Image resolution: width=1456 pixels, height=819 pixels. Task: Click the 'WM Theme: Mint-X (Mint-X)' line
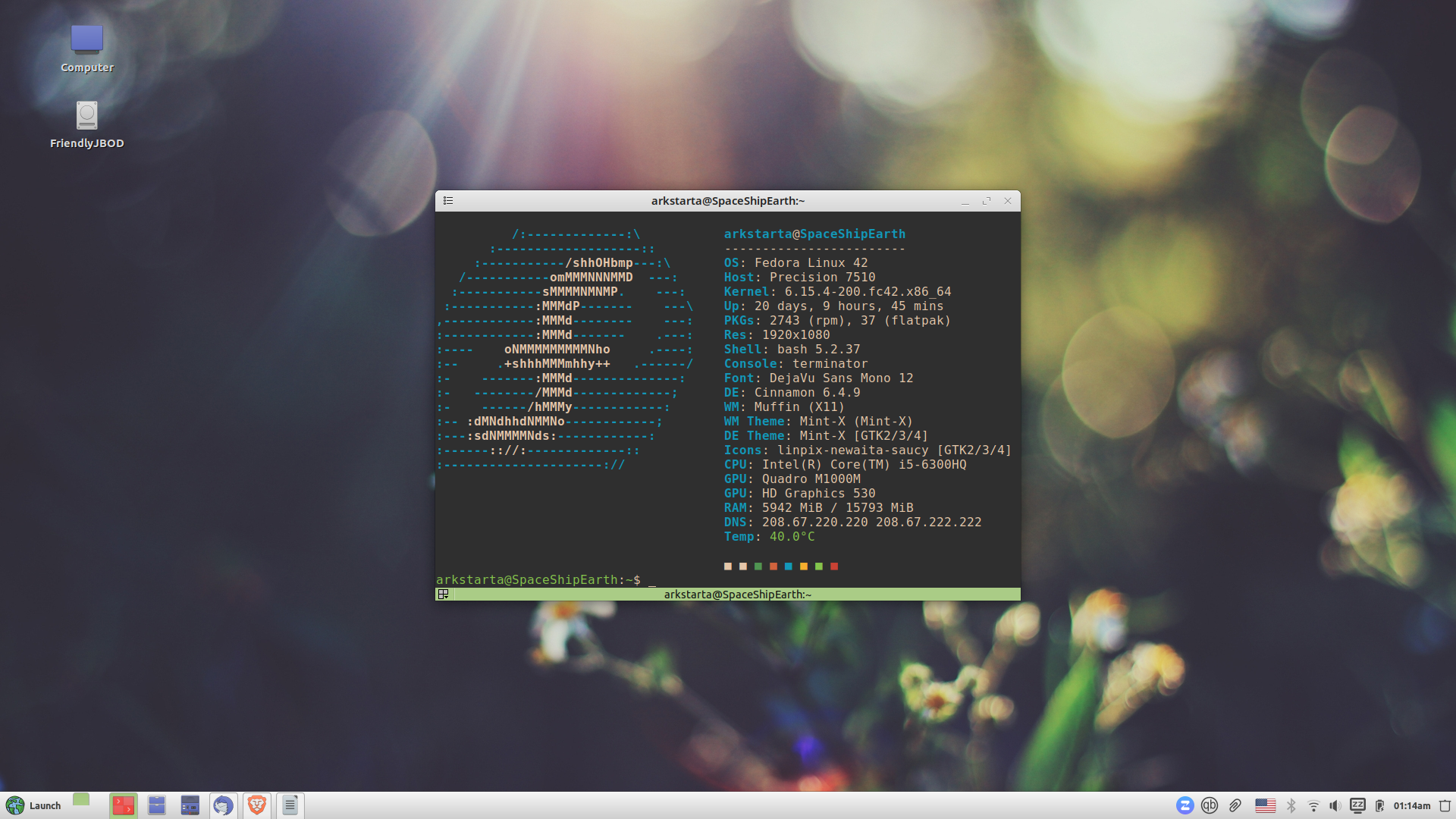pyautogui.click(x=818, y=422)
